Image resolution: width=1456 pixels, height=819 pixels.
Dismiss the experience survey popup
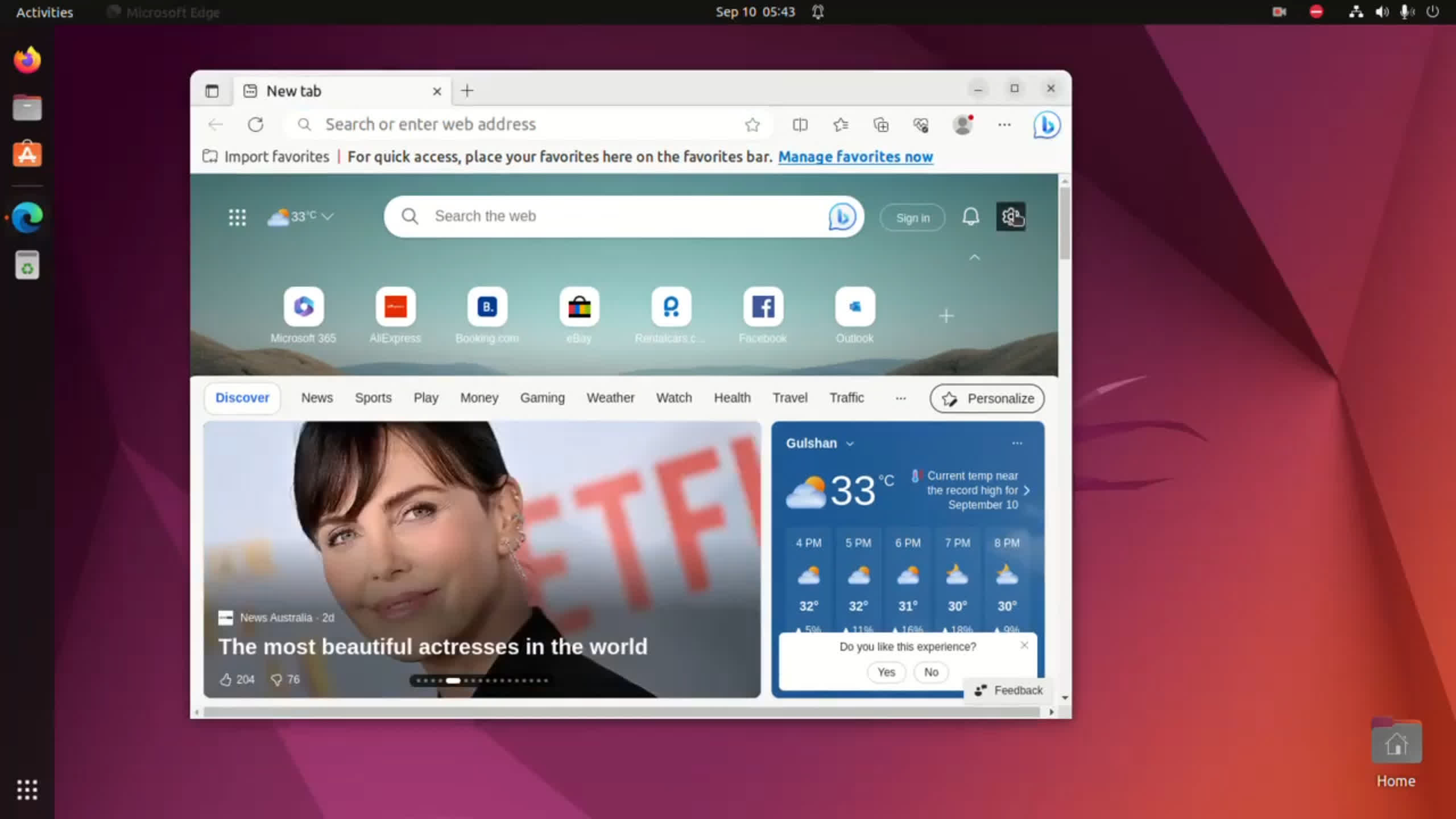pyautogui.click(x=1024, y=645)
